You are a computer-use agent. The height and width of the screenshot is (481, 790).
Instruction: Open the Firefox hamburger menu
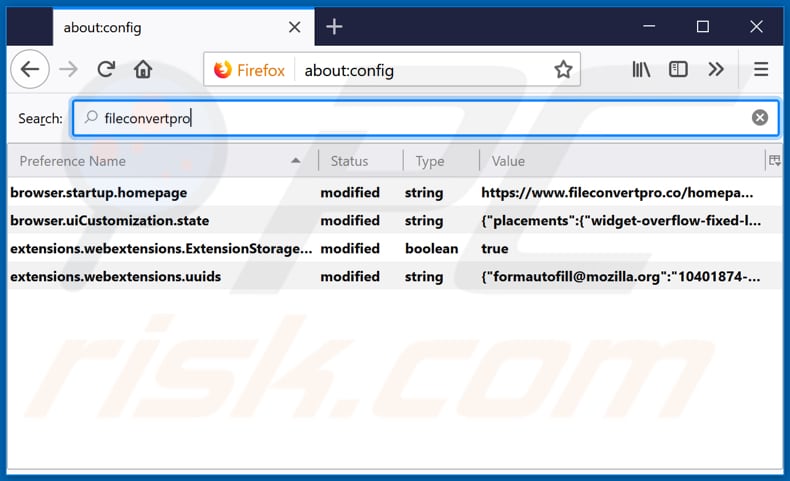(x=761, y=69)
